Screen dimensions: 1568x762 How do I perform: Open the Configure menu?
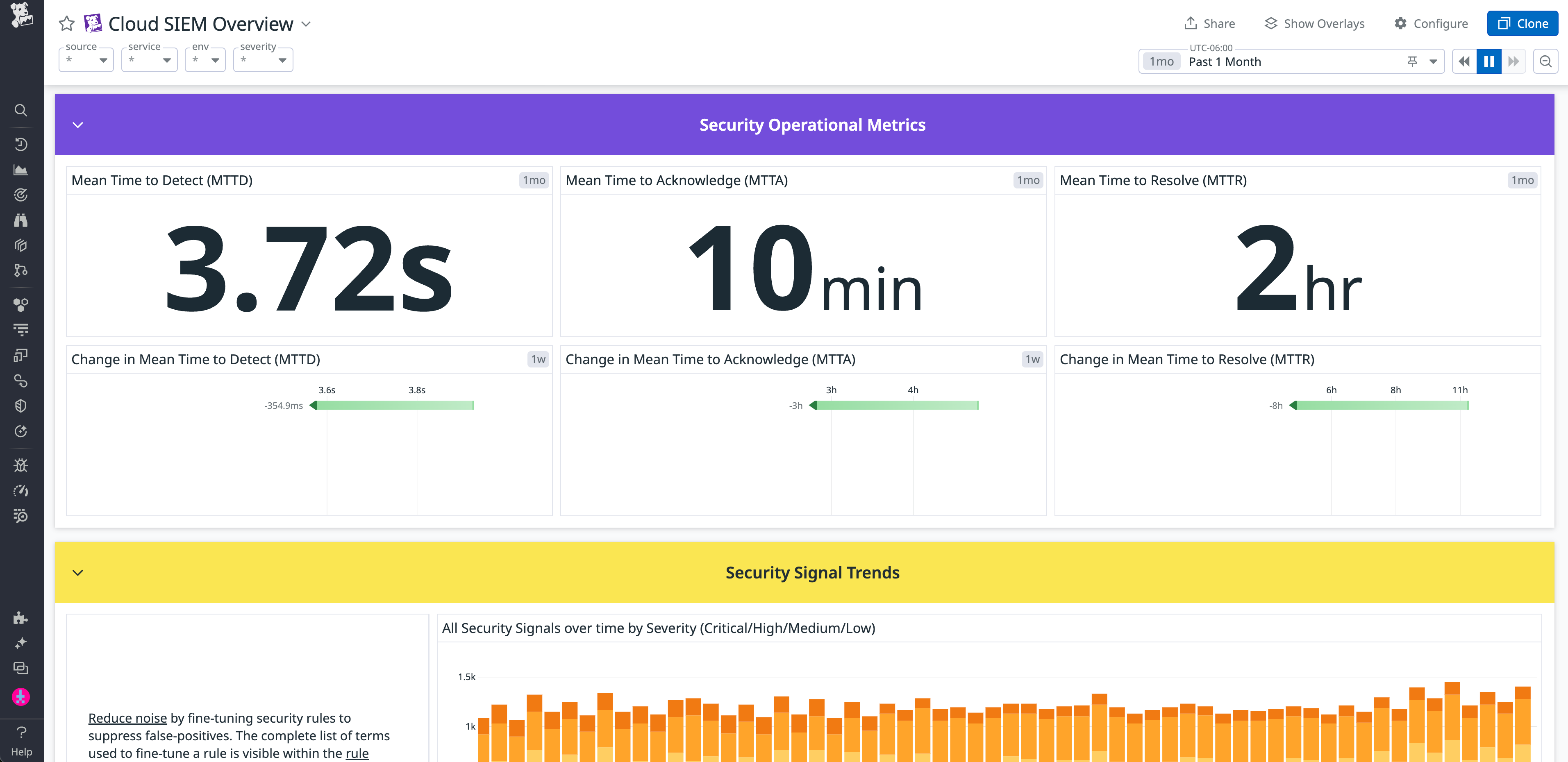pyautogui.click(x=1431, y=23)
